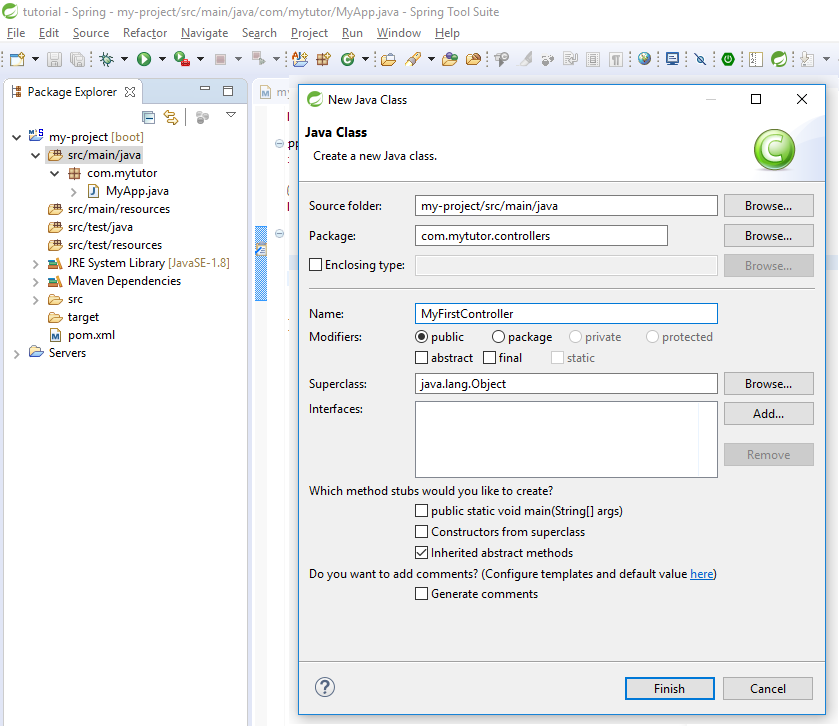Click the New Java Project icon
The image size is (839, 726).
300,59
